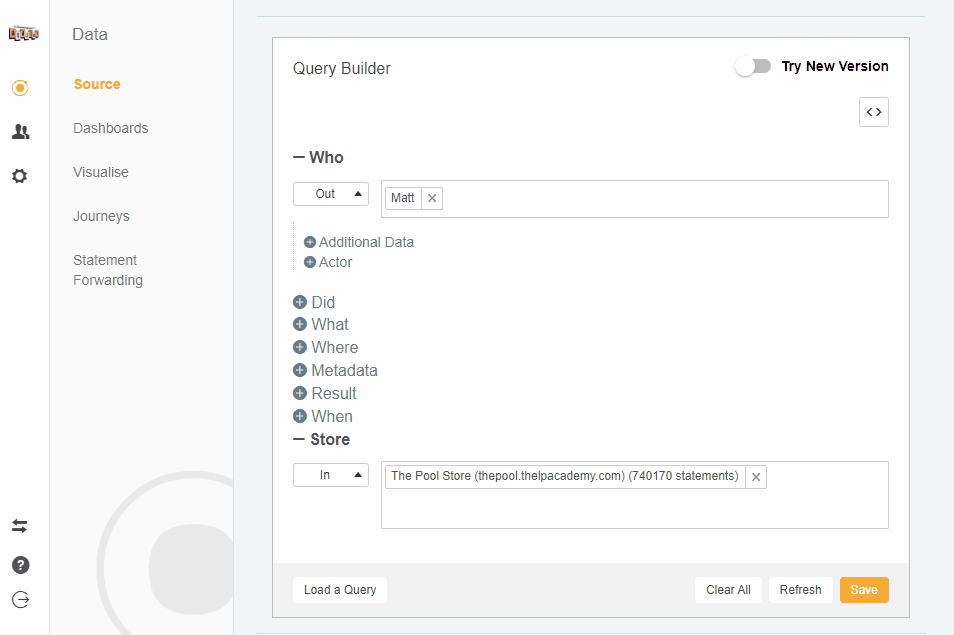Image resolution: width=954 pixels, height=635 pixels.
Task: Click the organization switcher arrows icon
Action: pyautogui.click(x=20, y=526)
